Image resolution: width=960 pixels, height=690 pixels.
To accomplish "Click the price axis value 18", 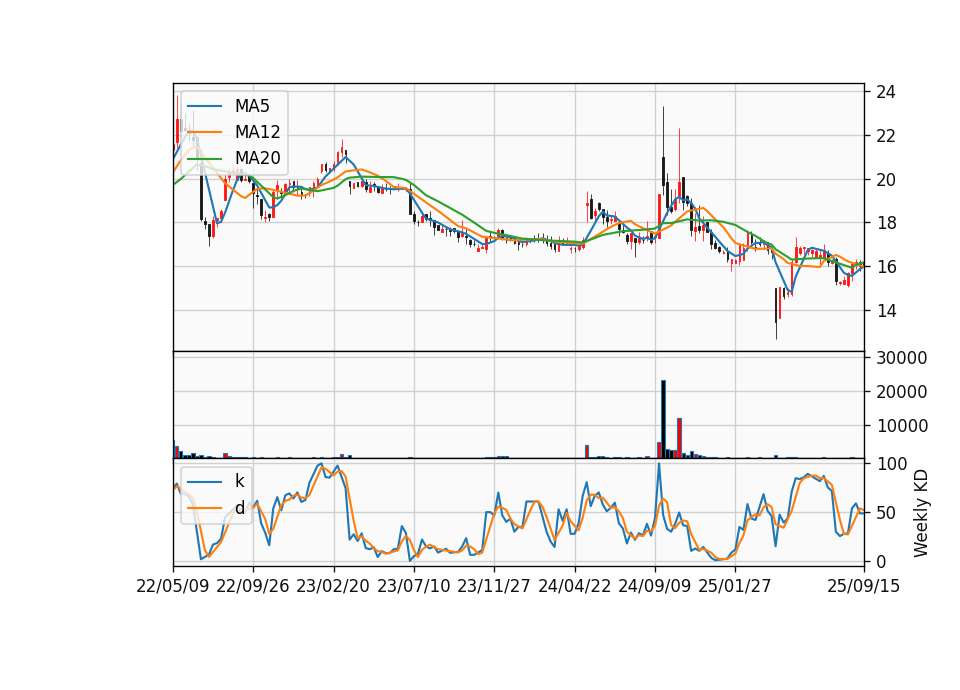I will pyautogui.click(x=886, y=223).
